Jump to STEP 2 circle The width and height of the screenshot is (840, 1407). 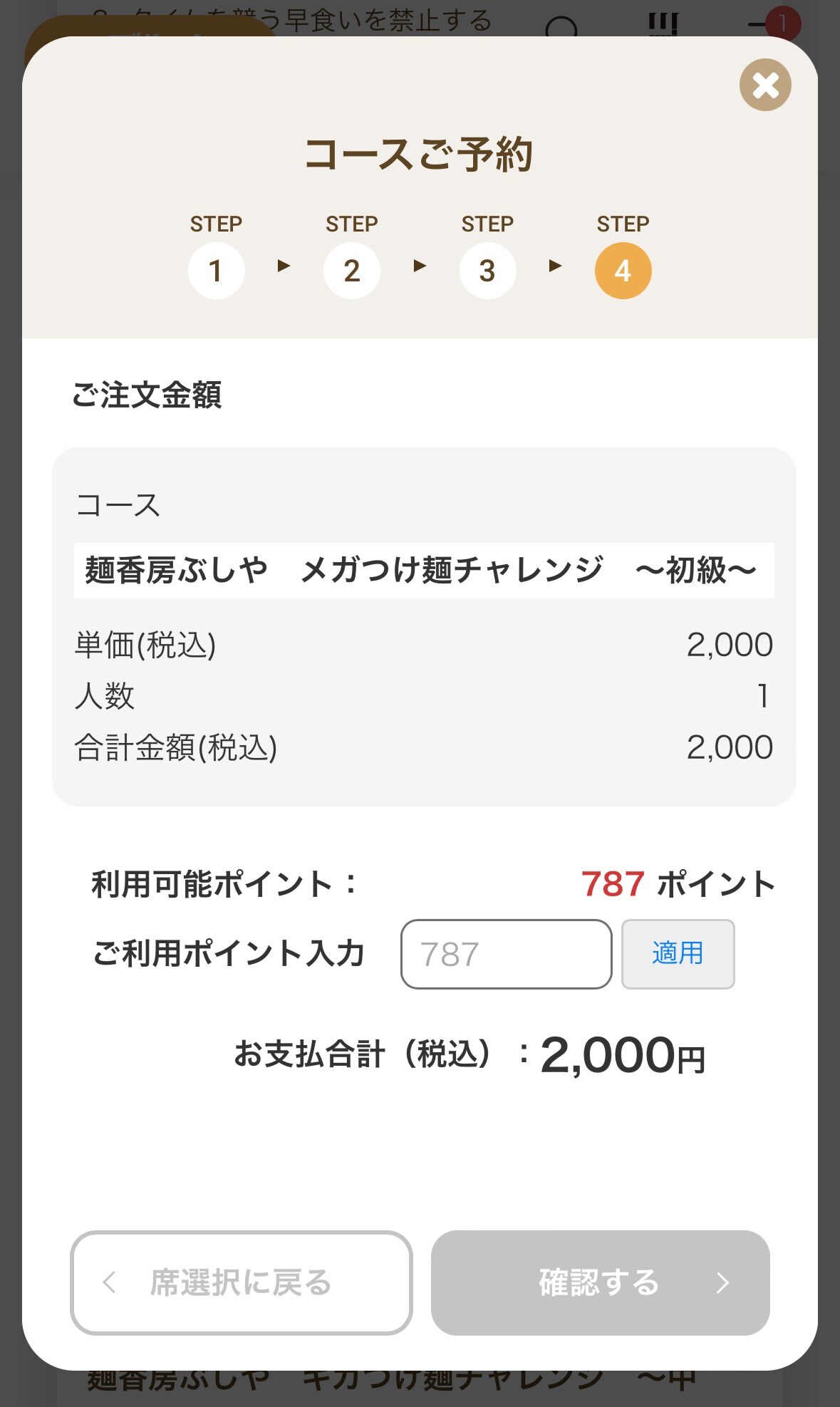pos(351,271)
